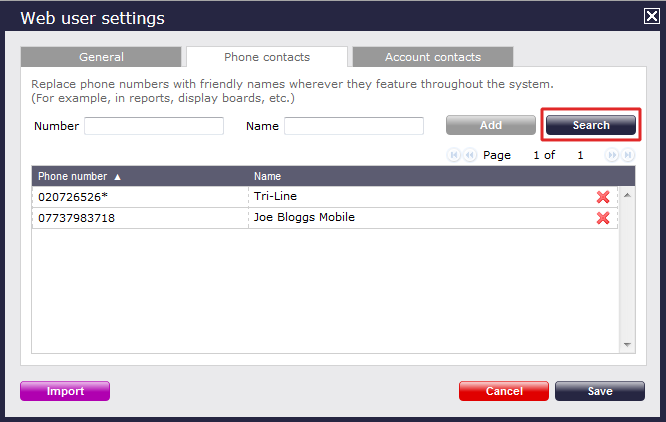Select the Phone contacts tab

(x=266, y=57)
